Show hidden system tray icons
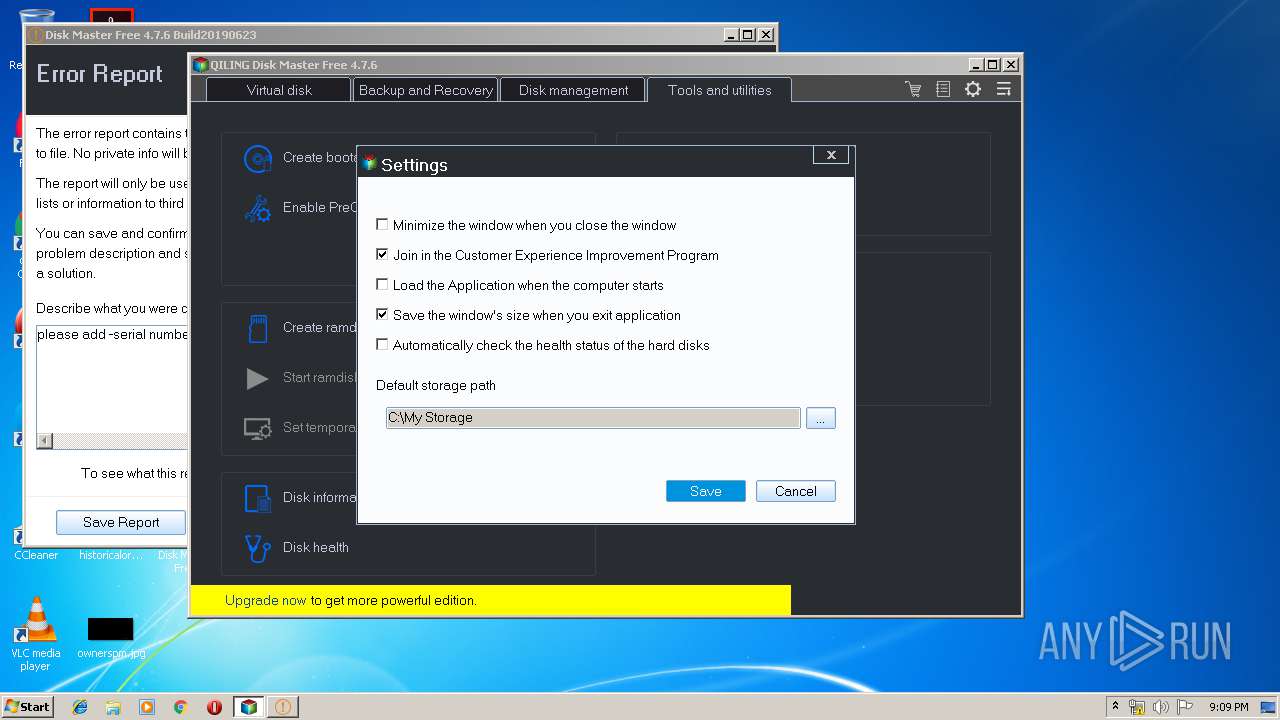The height and width of the screenshot is (720, 1280). coord(1115,706)
